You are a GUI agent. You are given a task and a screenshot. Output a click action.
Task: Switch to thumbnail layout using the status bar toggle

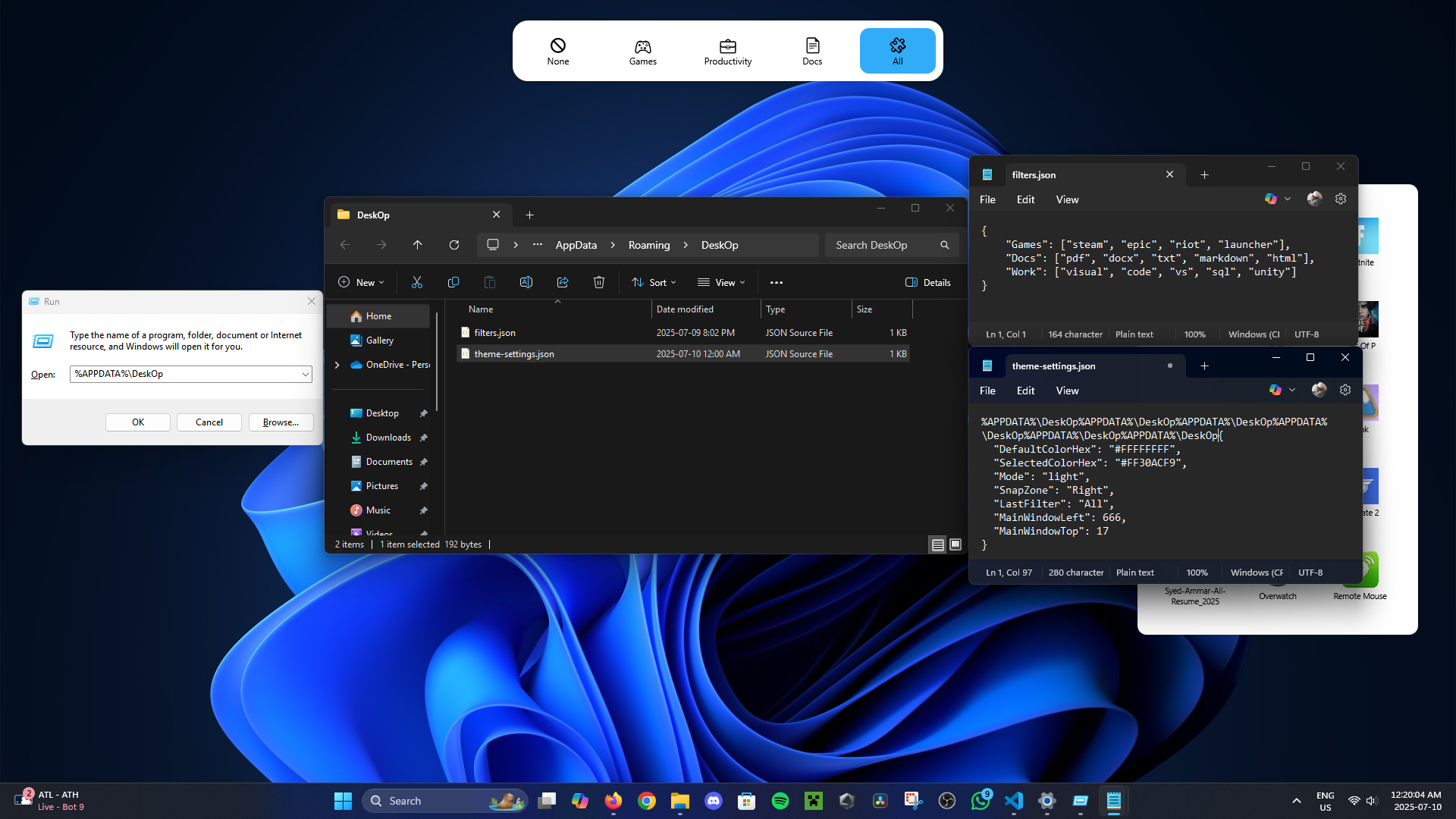(x=955, y=544)
